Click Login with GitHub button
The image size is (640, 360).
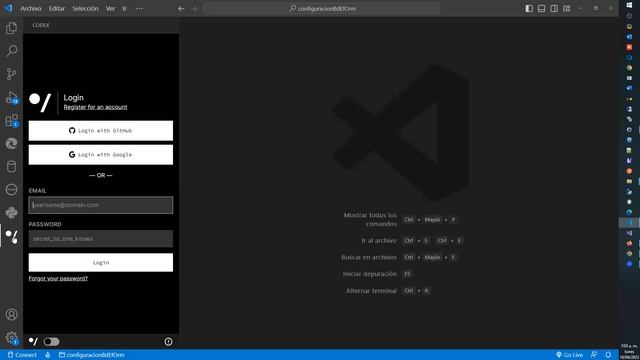[101, 131]
